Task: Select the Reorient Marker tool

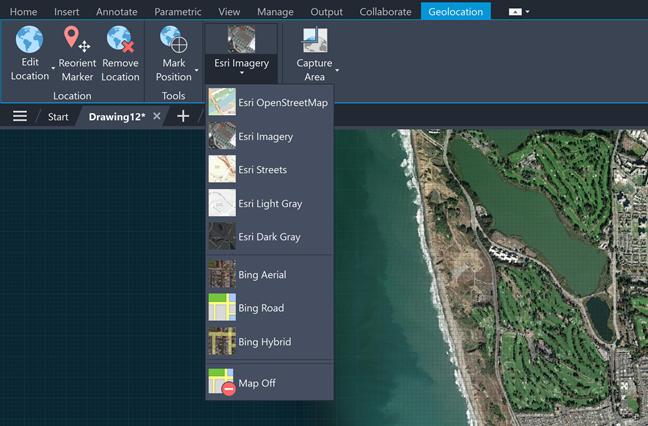Action: point(77,53)
